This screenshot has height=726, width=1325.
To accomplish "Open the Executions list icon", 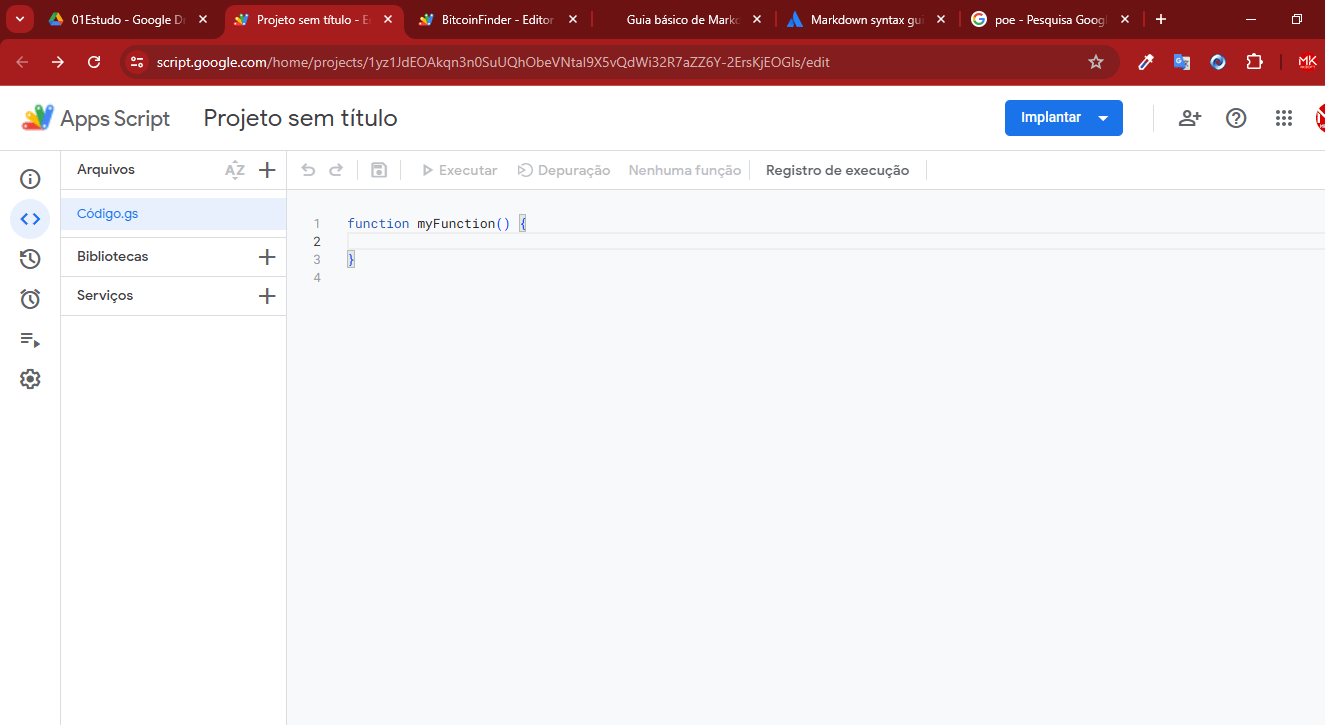I will (30, 340).
